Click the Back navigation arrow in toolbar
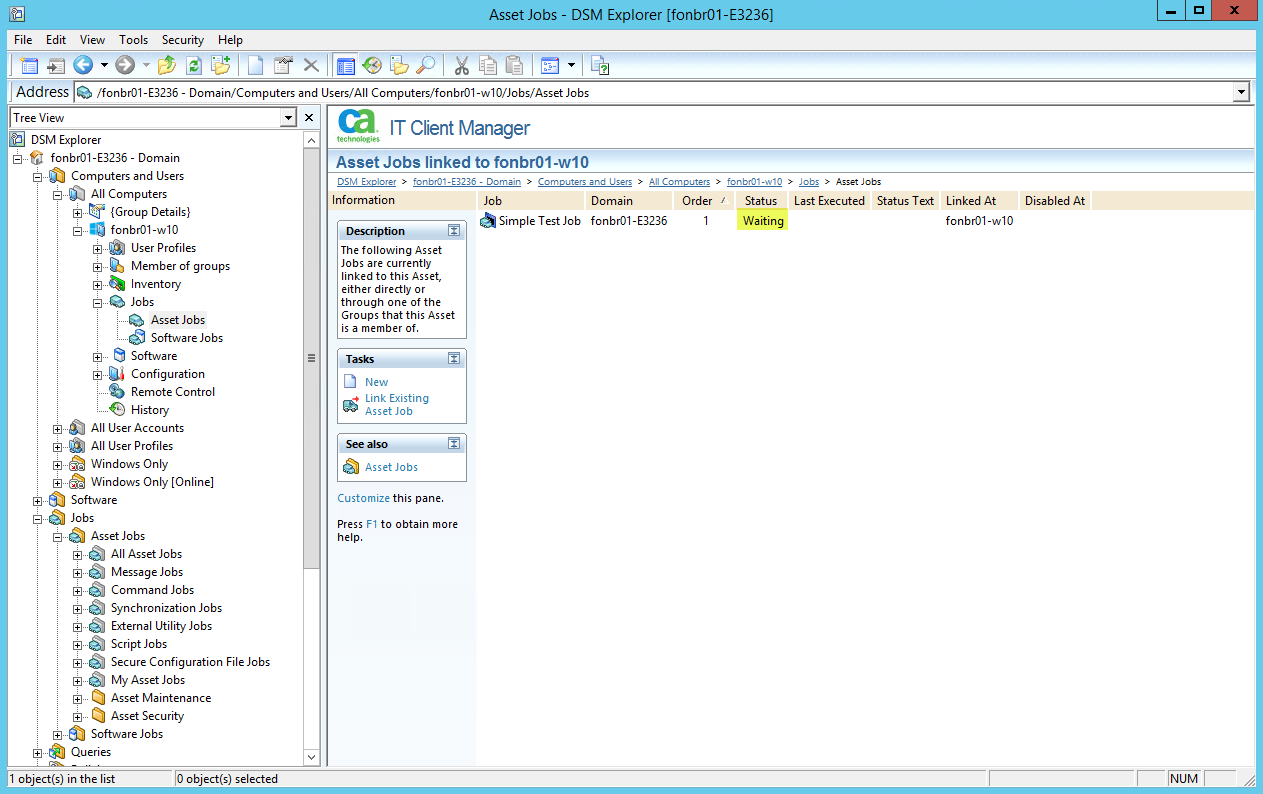This screenshot has height=794, width=1263. [83, 66]
